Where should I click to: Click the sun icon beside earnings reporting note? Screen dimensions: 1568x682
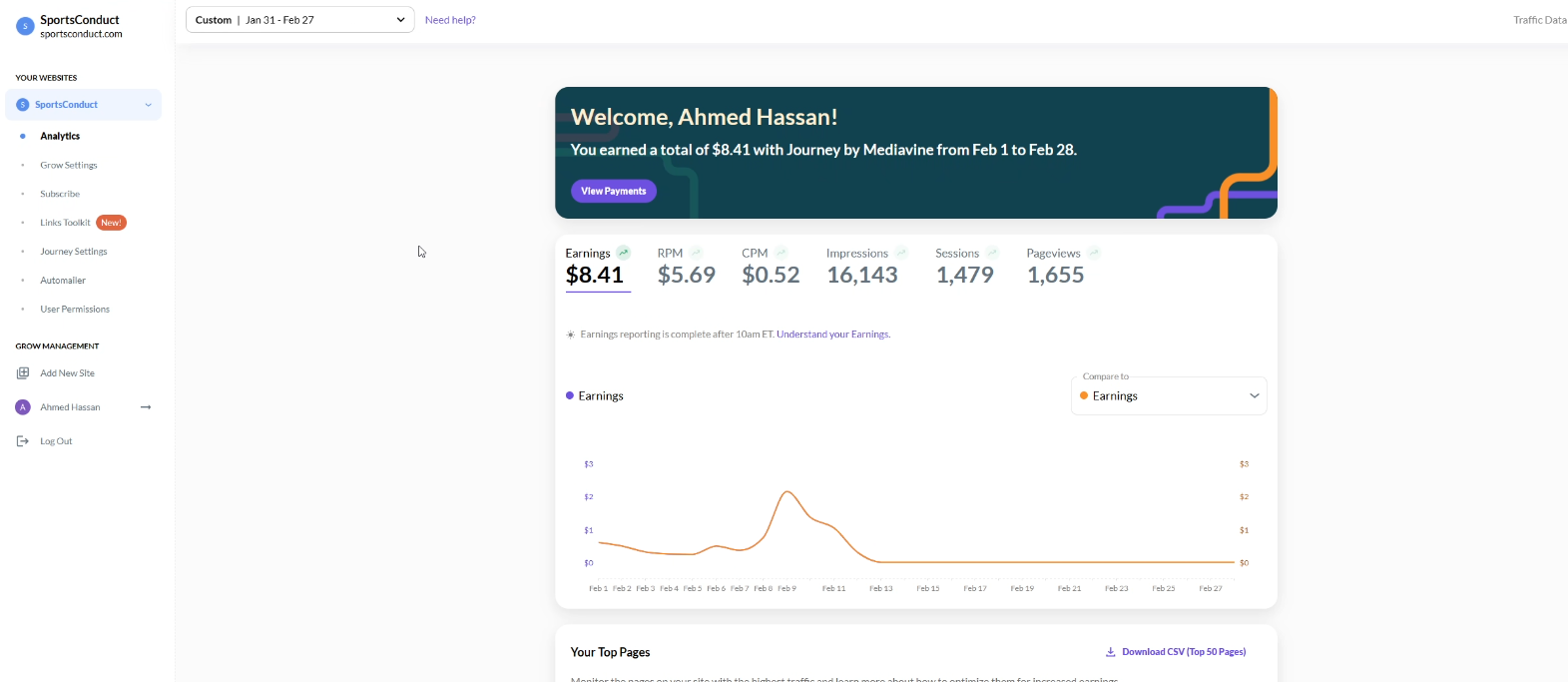571,335
